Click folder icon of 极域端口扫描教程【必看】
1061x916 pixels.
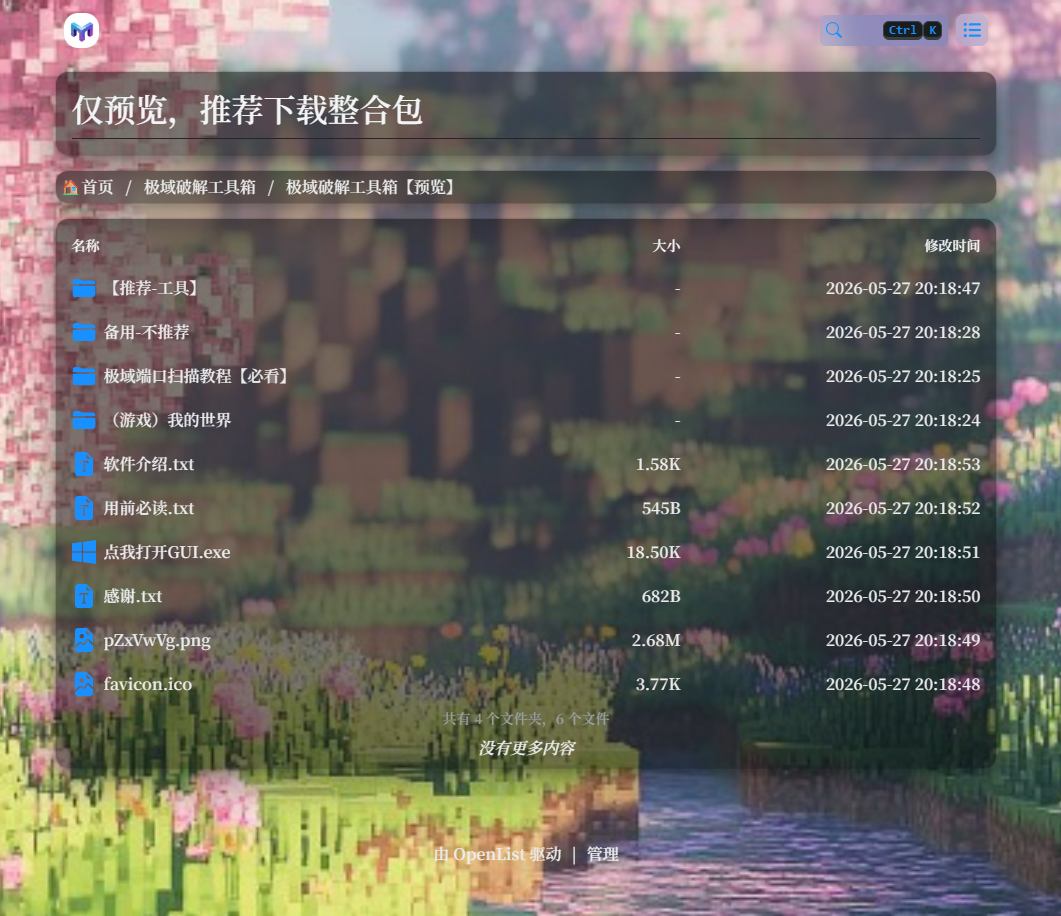[84, 376]
